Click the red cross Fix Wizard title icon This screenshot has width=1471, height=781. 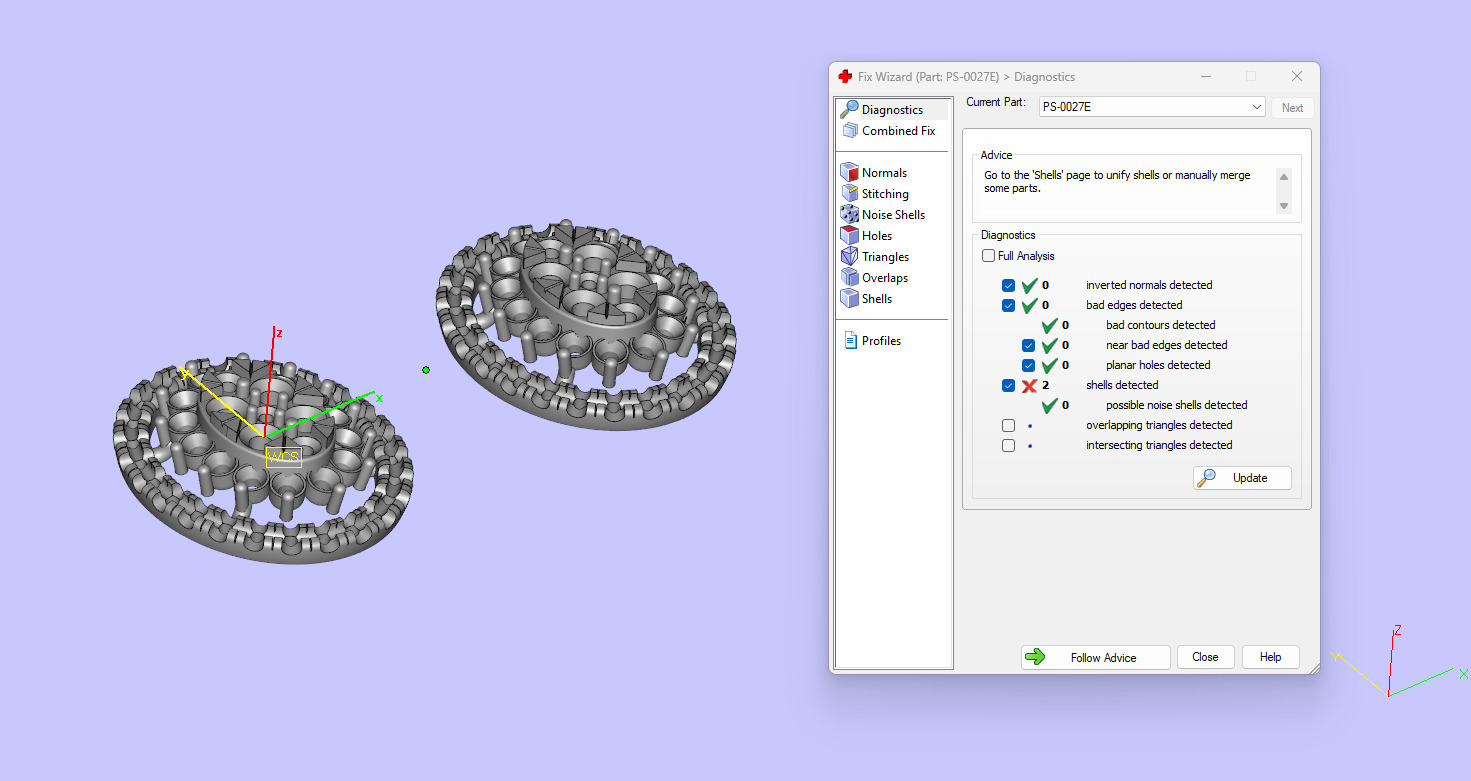coord(845,76)
